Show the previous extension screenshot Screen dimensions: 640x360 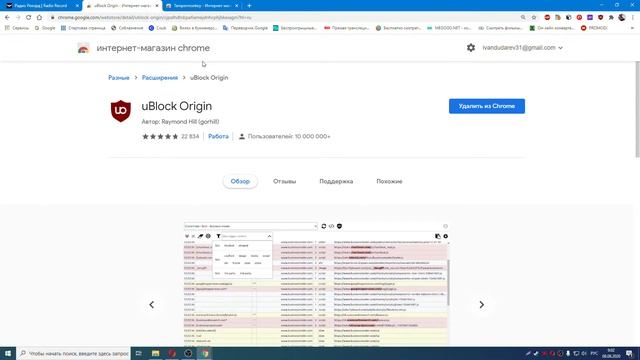151,304
